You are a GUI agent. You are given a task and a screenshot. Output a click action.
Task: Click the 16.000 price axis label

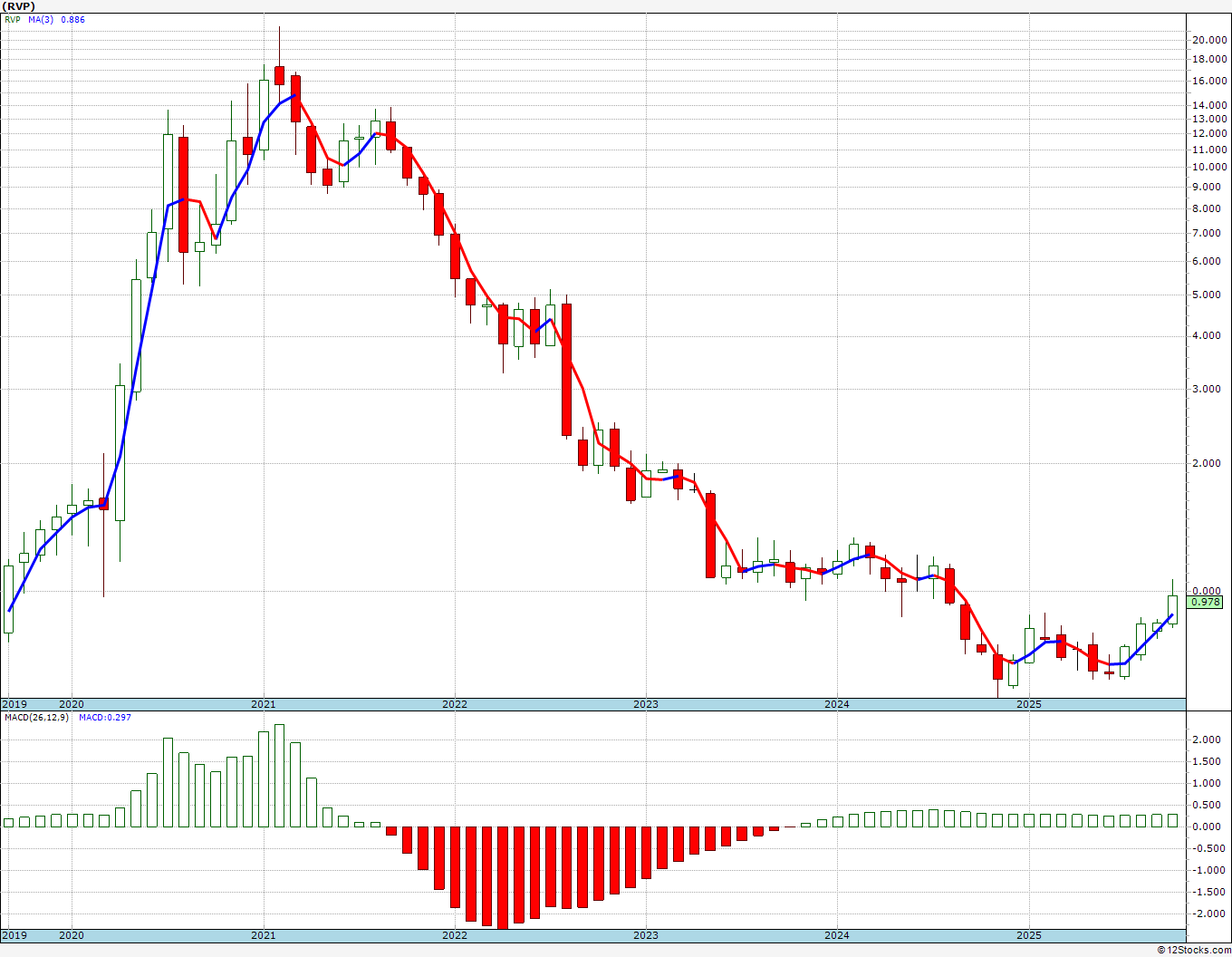1210,82
